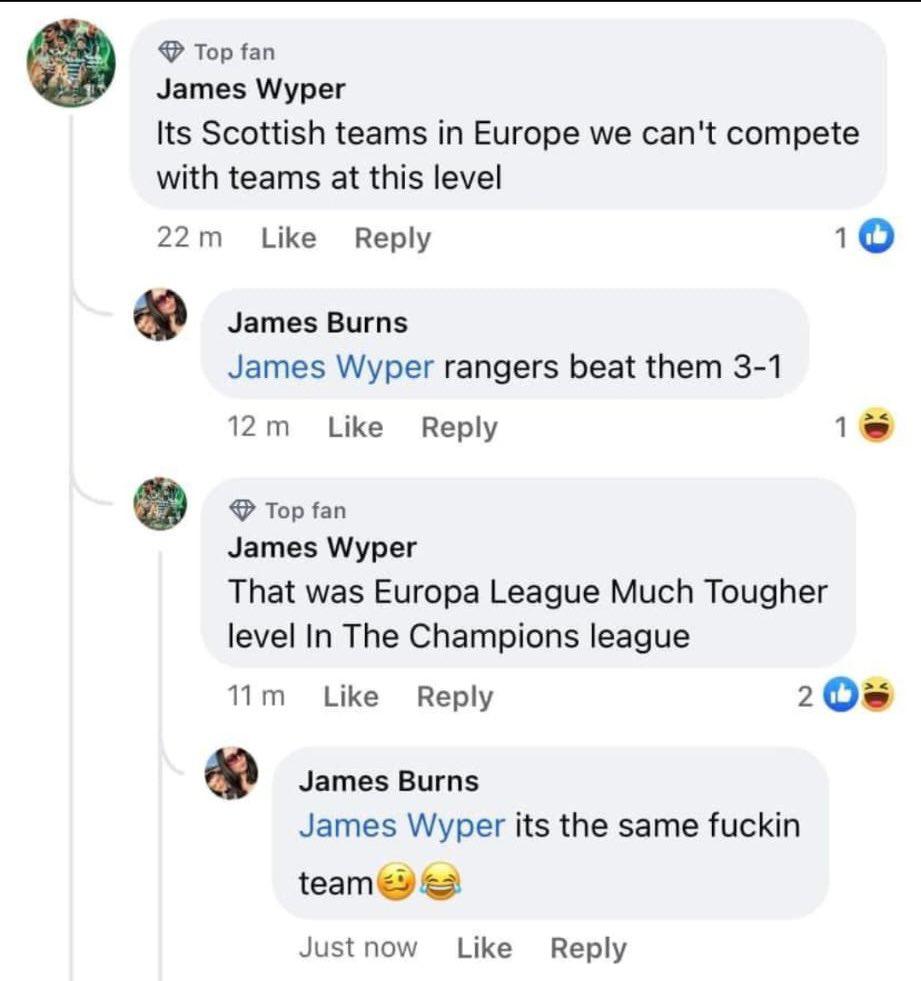
Task: Open James Burns' avatar on the newest reply
Action: coord(232,773)
